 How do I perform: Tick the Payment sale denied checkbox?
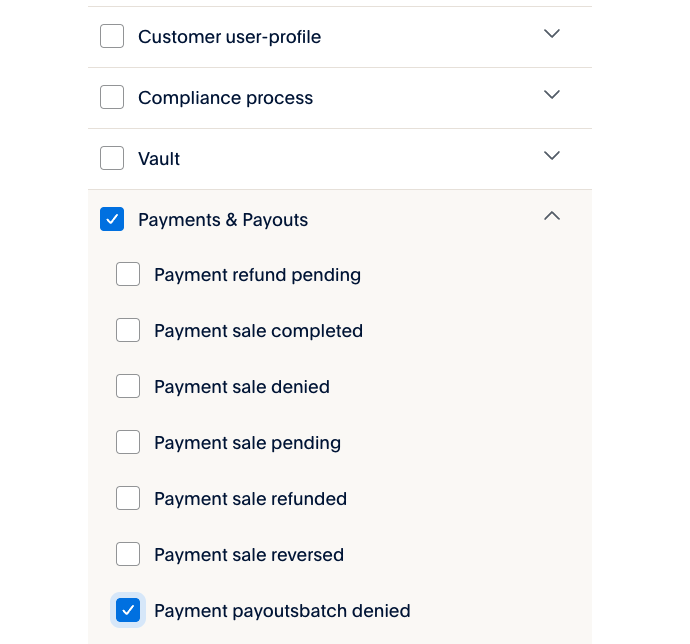pyautogui.click(x=128, y=387)
